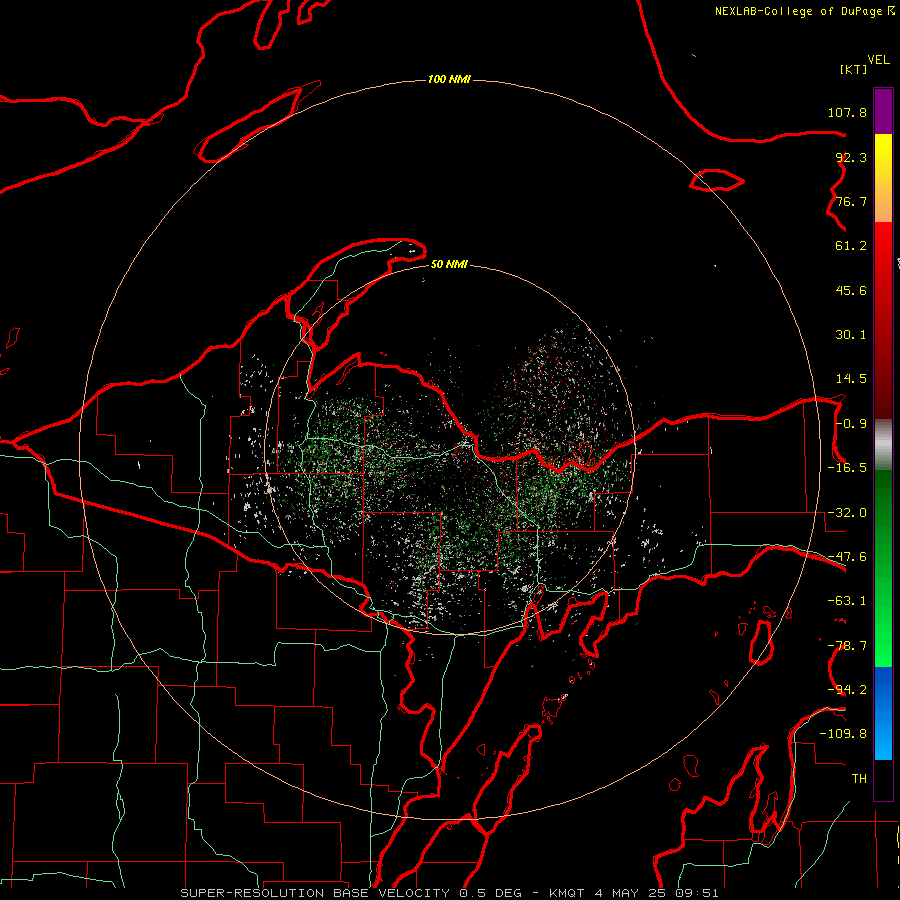The image size is (900, 900).
Task: Click the 92.3 velocity scale value
Action: tap(851, 157)
